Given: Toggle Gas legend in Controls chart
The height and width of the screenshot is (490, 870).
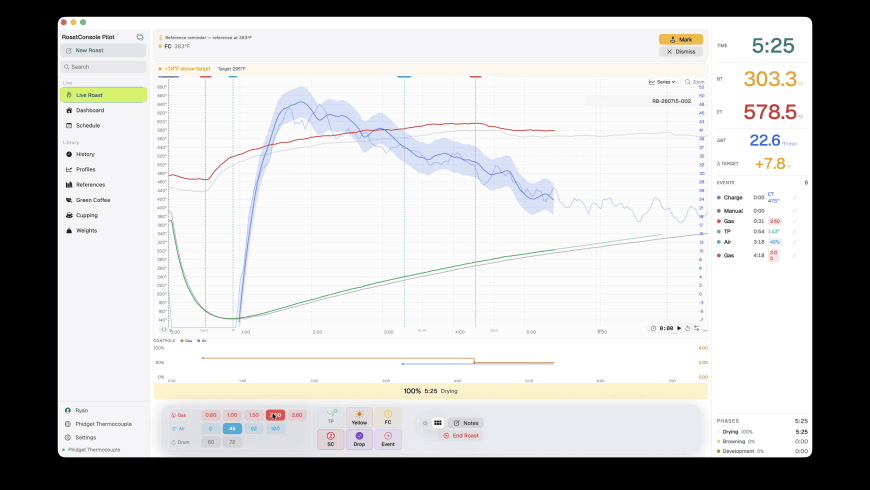Looking at the screenshot, I should click(186, 341).
